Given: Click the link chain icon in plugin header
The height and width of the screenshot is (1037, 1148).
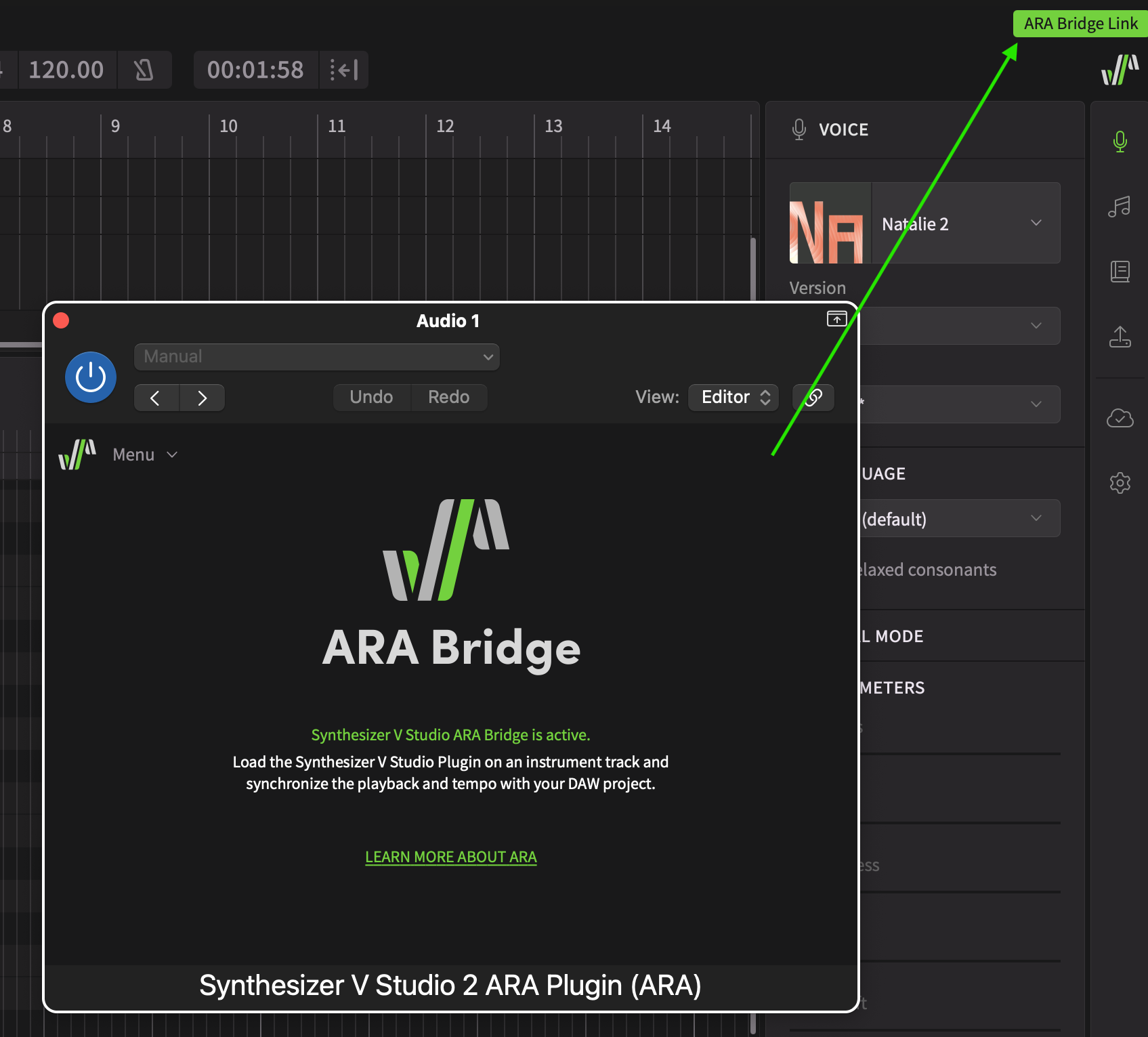Looking at the screenshot, I should tap(813, 397).
